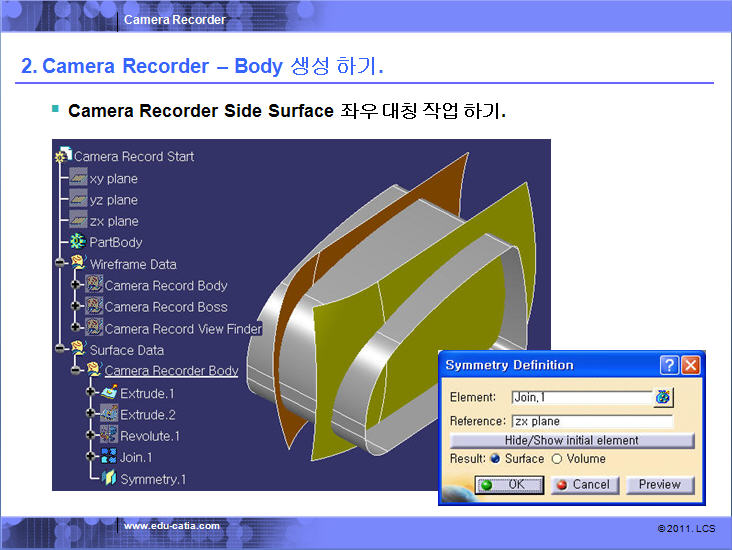The height and width of the screenshot is (550, 732).
Task: Click the help question mark in Symmetry Definition
Action: pyautogui.click(x=670, y=365)
